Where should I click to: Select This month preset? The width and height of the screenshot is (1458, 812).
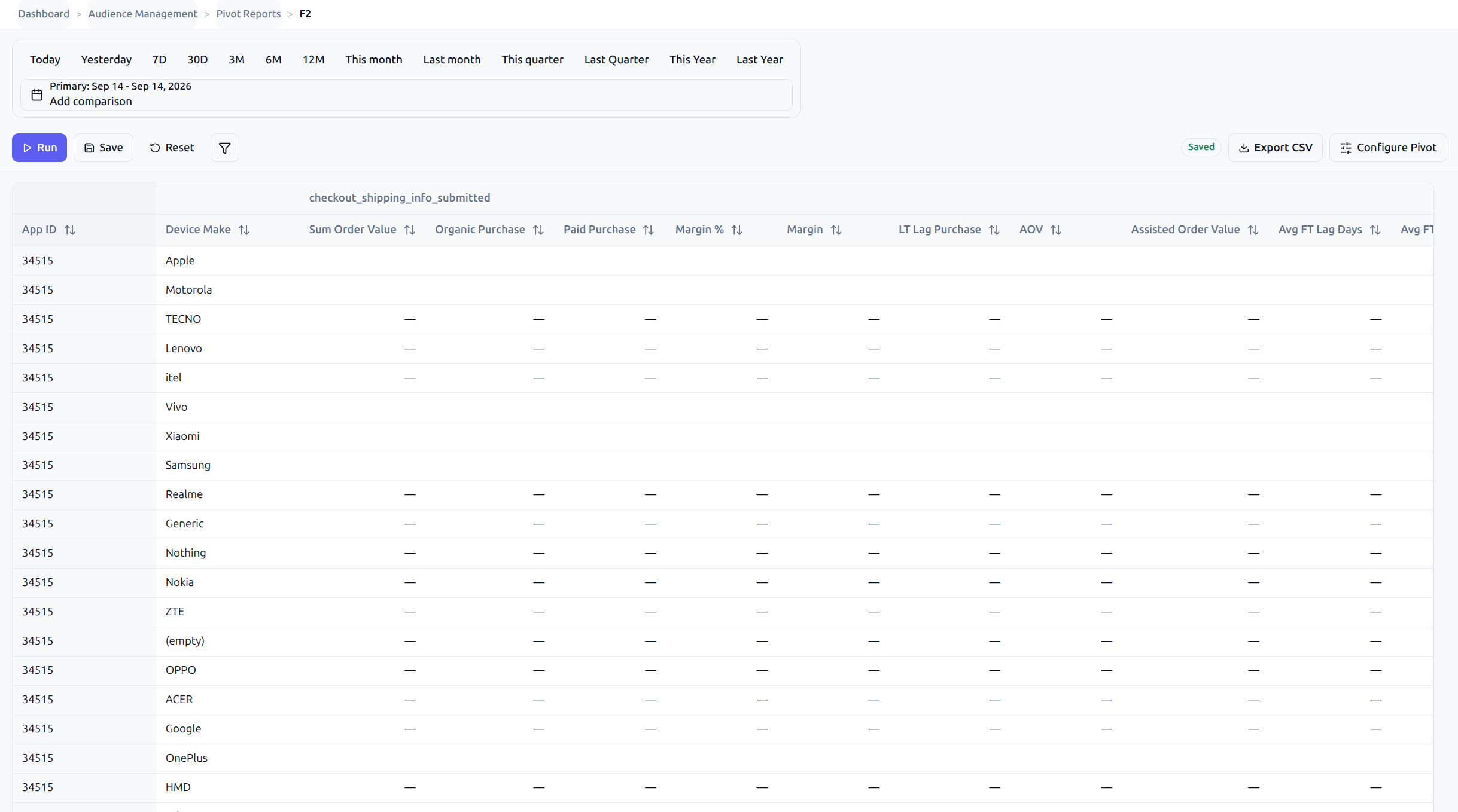pyautogui.click(x=373, y=59)
